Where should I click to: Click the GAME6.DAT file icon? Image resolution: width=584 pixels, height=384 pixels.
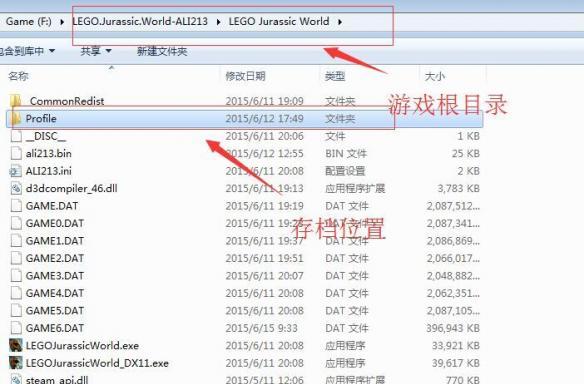coord(16,328)
